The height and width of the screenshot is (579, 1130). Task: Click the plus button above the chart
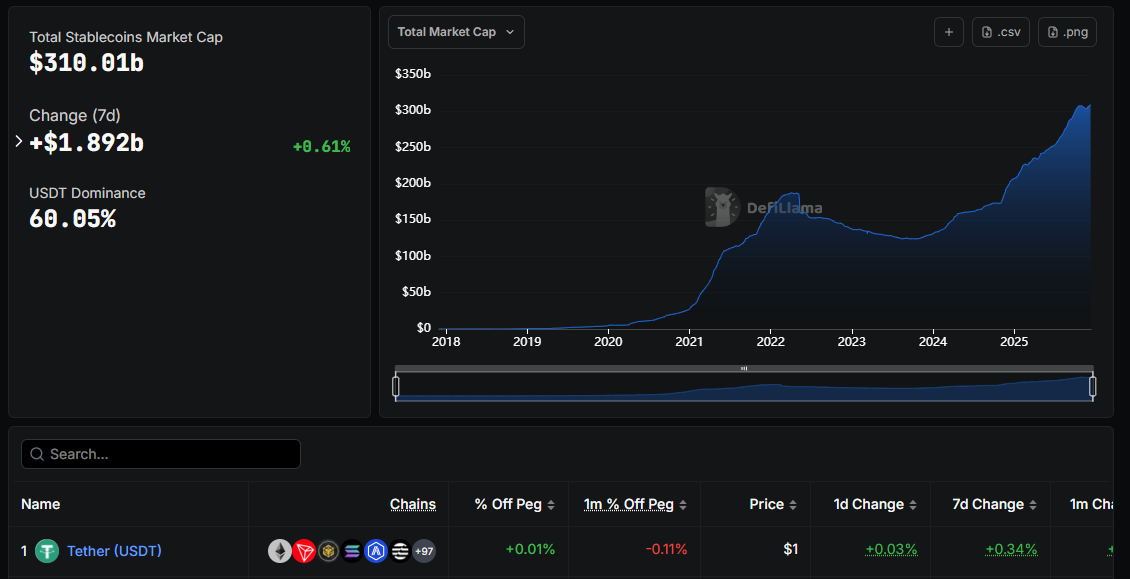pos(948,32)
